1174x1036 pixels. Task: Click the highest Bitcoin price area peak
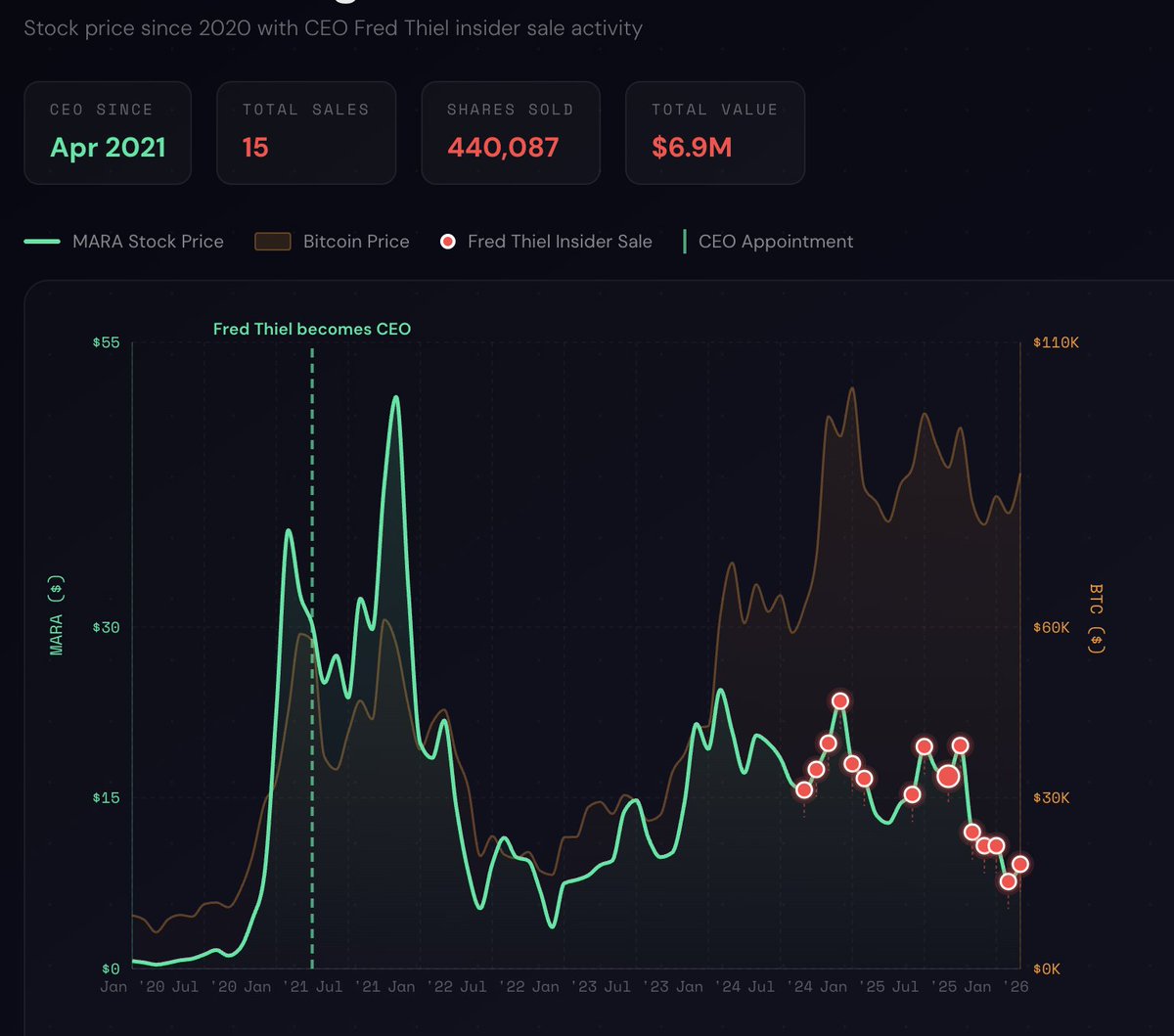pyautogui.click(x=852, y=388)
